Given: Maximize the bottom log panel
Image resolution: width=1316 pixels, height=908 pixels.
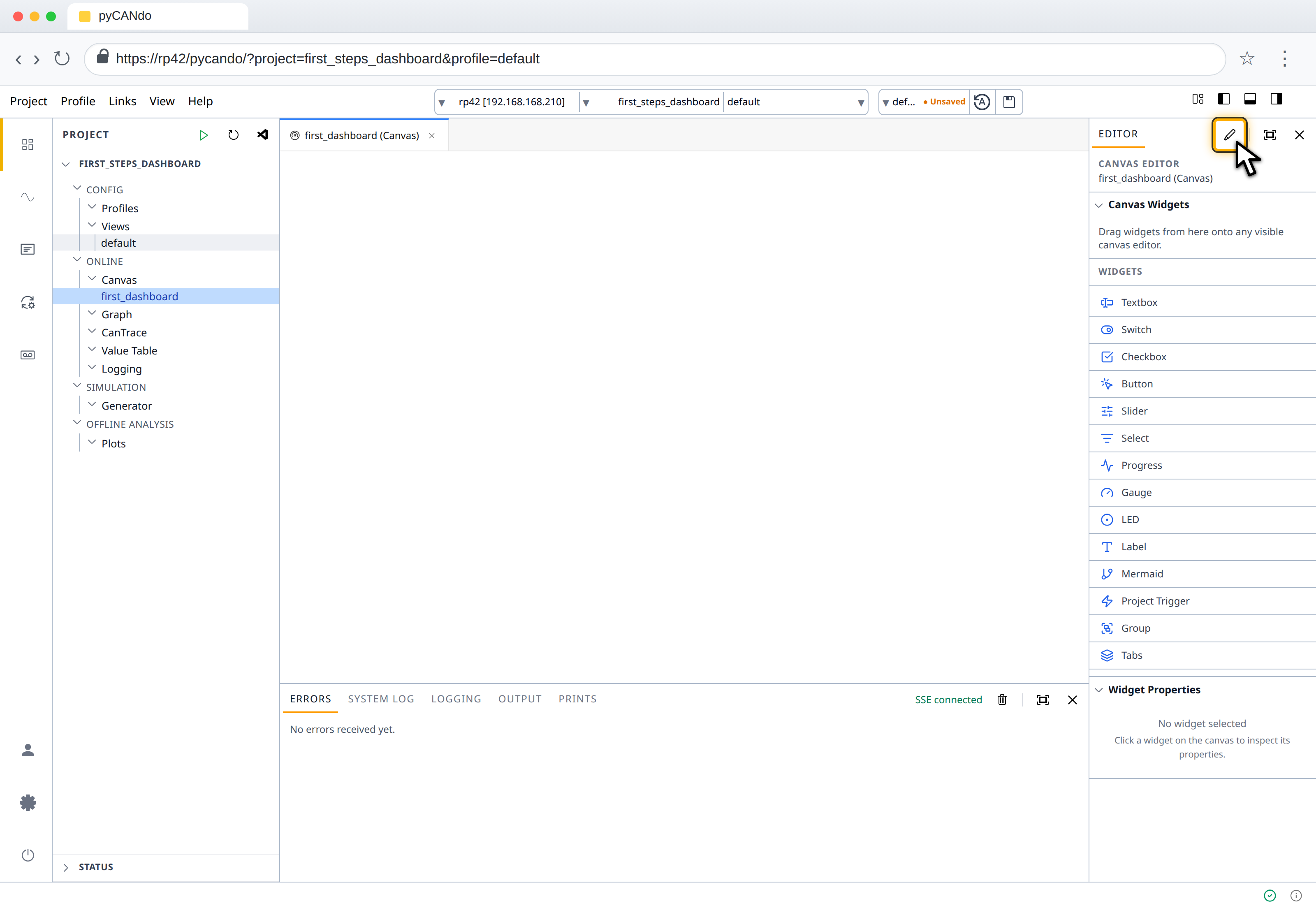Looking at the screenshot, I should (1043, 700).
